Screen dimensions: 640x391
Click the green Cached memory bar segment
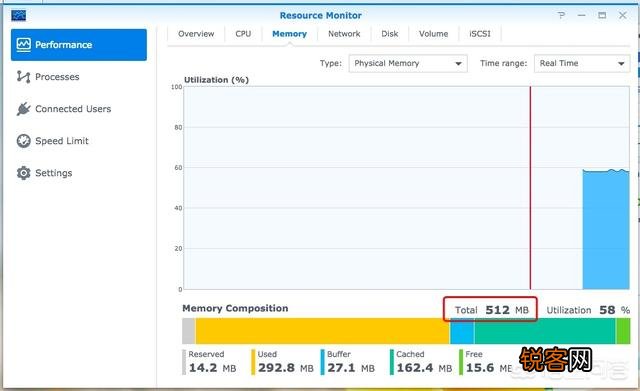coord(545,331)
